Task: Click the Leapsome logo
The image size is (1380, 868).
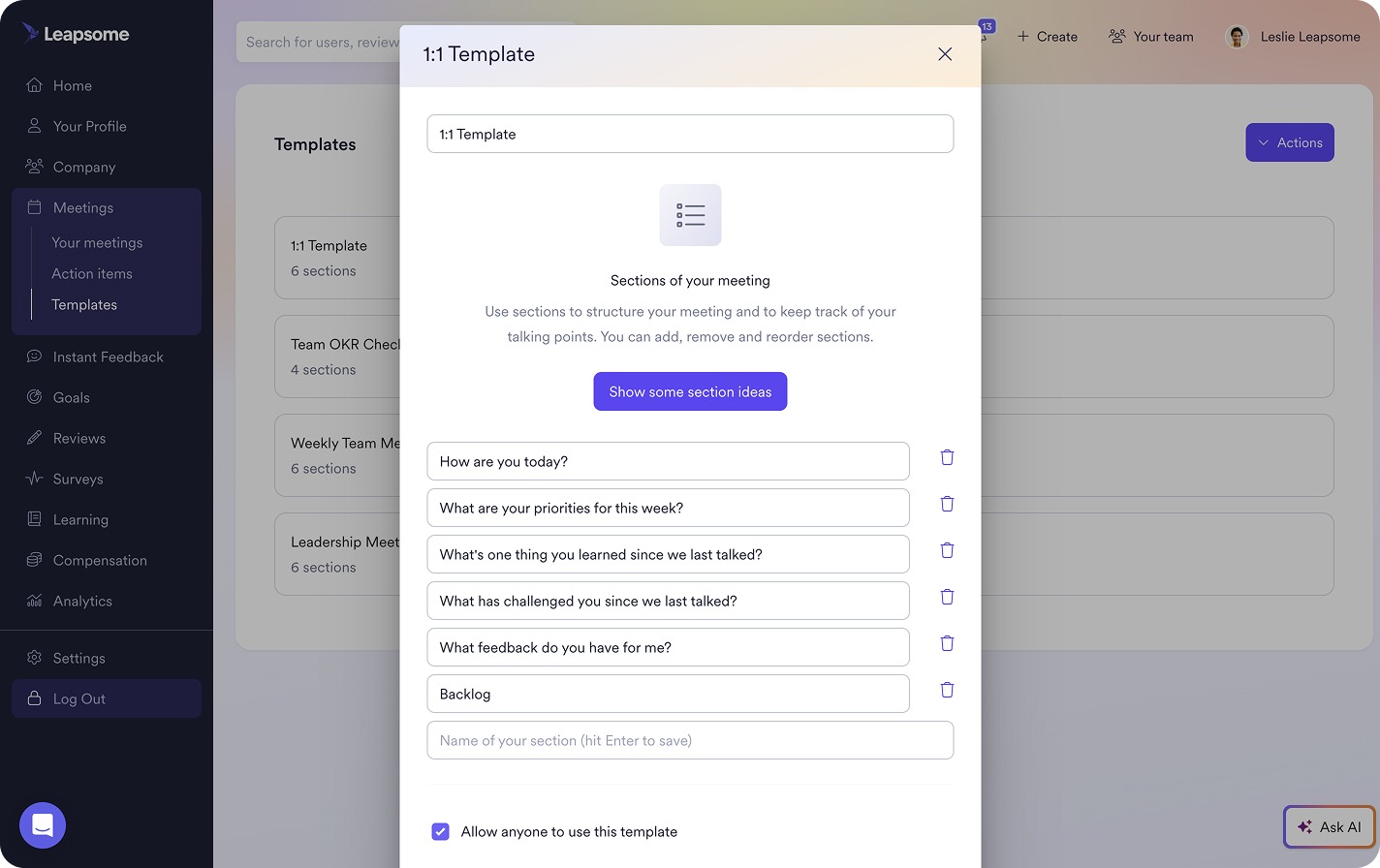Action: click(78, 34)
